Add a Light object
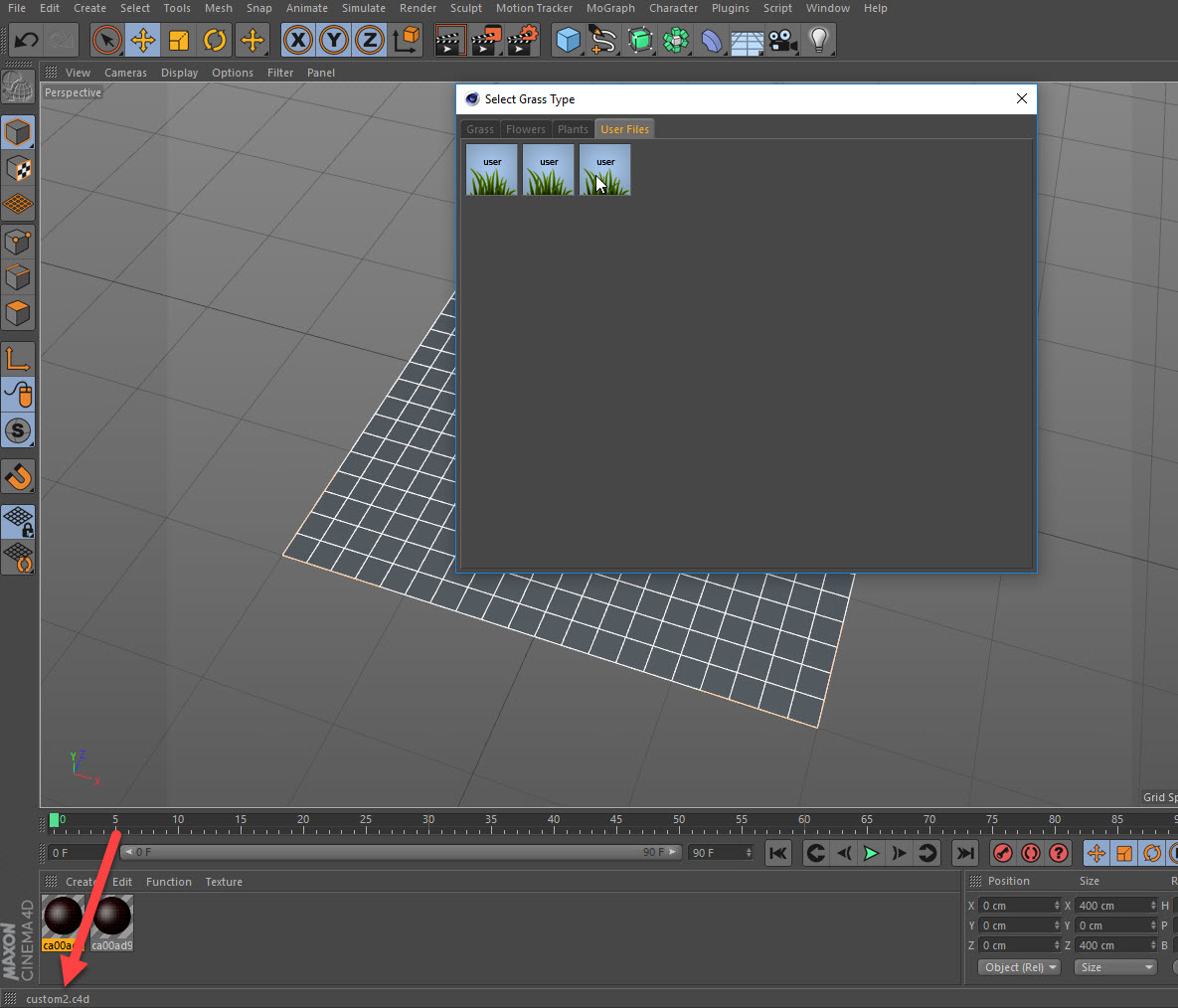The width and height of the screenshot is (1178, 1008). click(819, 40)
